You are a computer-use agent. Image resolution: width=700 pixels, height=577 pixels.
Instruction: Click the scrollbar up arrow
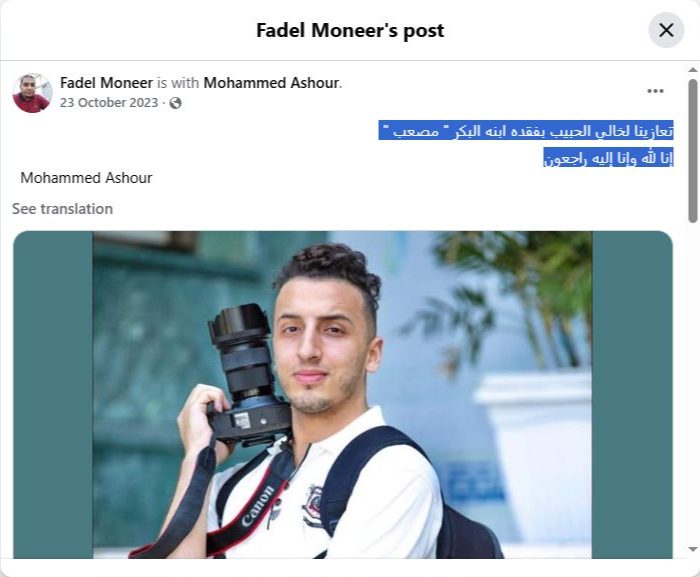692,70
